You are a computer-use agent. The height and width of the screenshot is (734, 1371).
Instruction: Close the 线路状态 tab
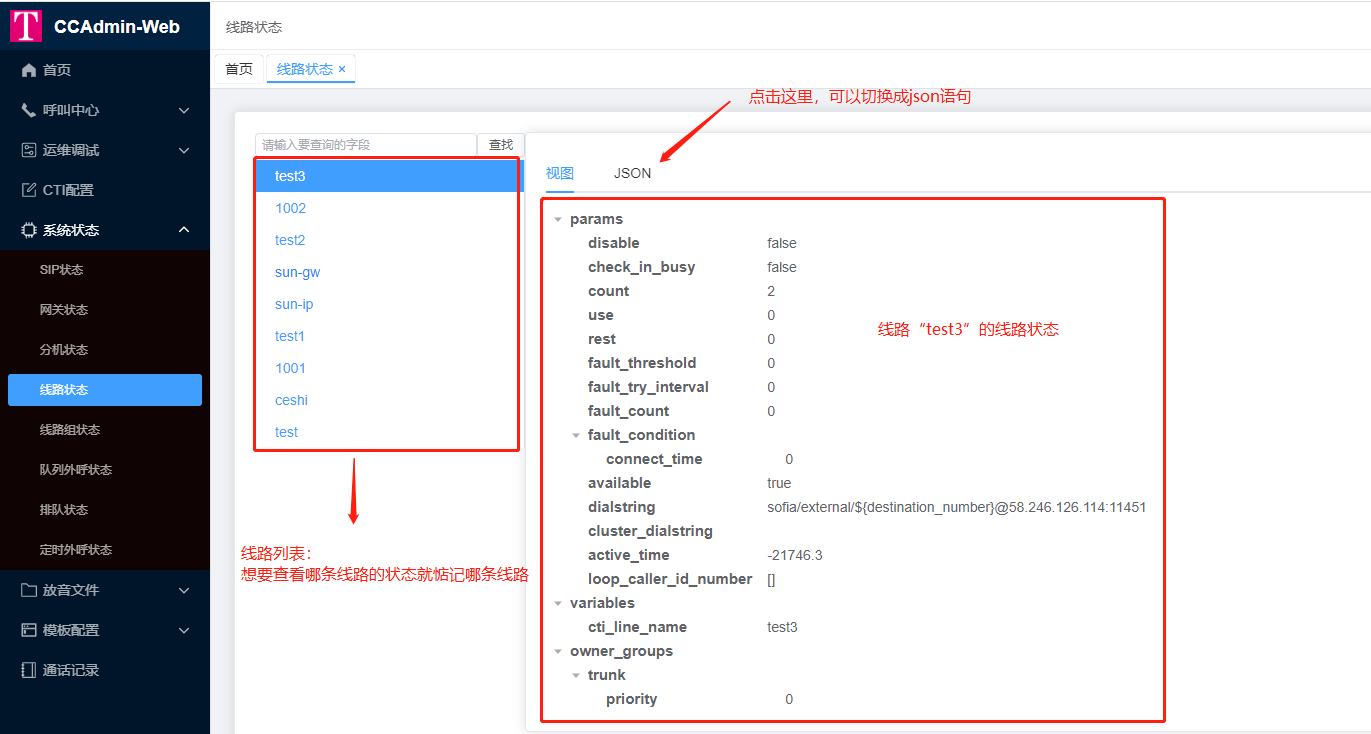[342, 69]
